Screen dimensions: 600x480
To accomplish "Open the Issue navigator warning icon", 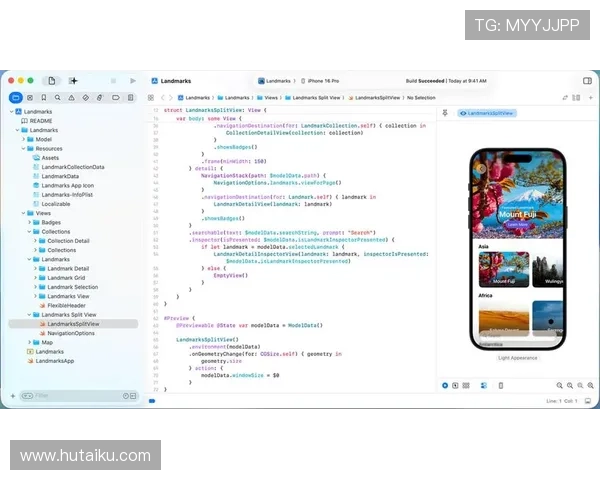I will [72, 98].
